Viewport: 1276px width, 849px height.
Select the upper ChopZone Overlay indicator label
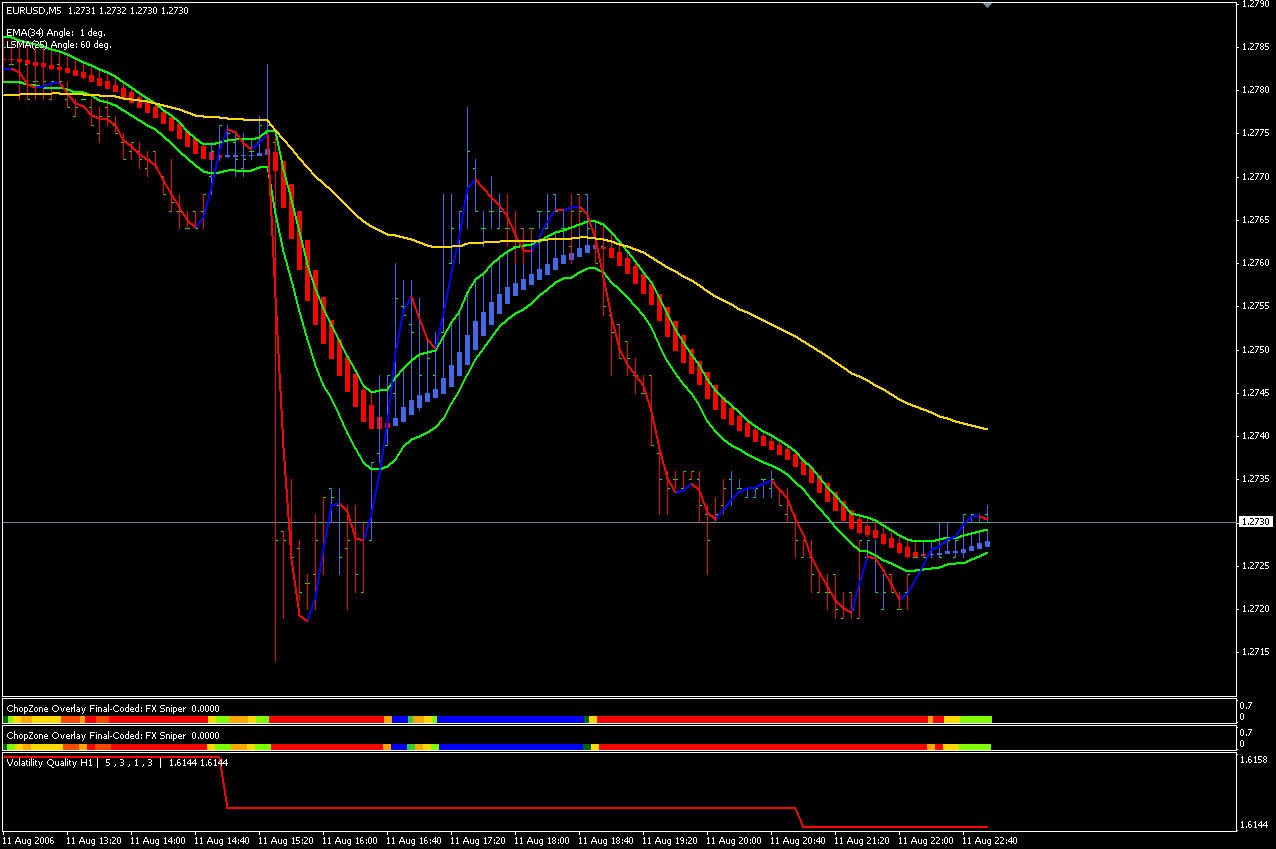click(x=112, y=708)
